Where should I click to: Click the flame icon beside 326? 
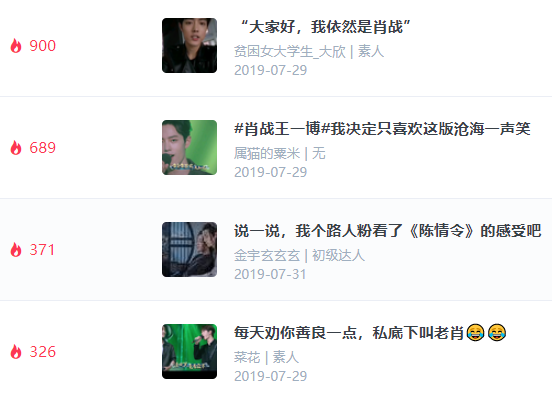click(16, 352)
